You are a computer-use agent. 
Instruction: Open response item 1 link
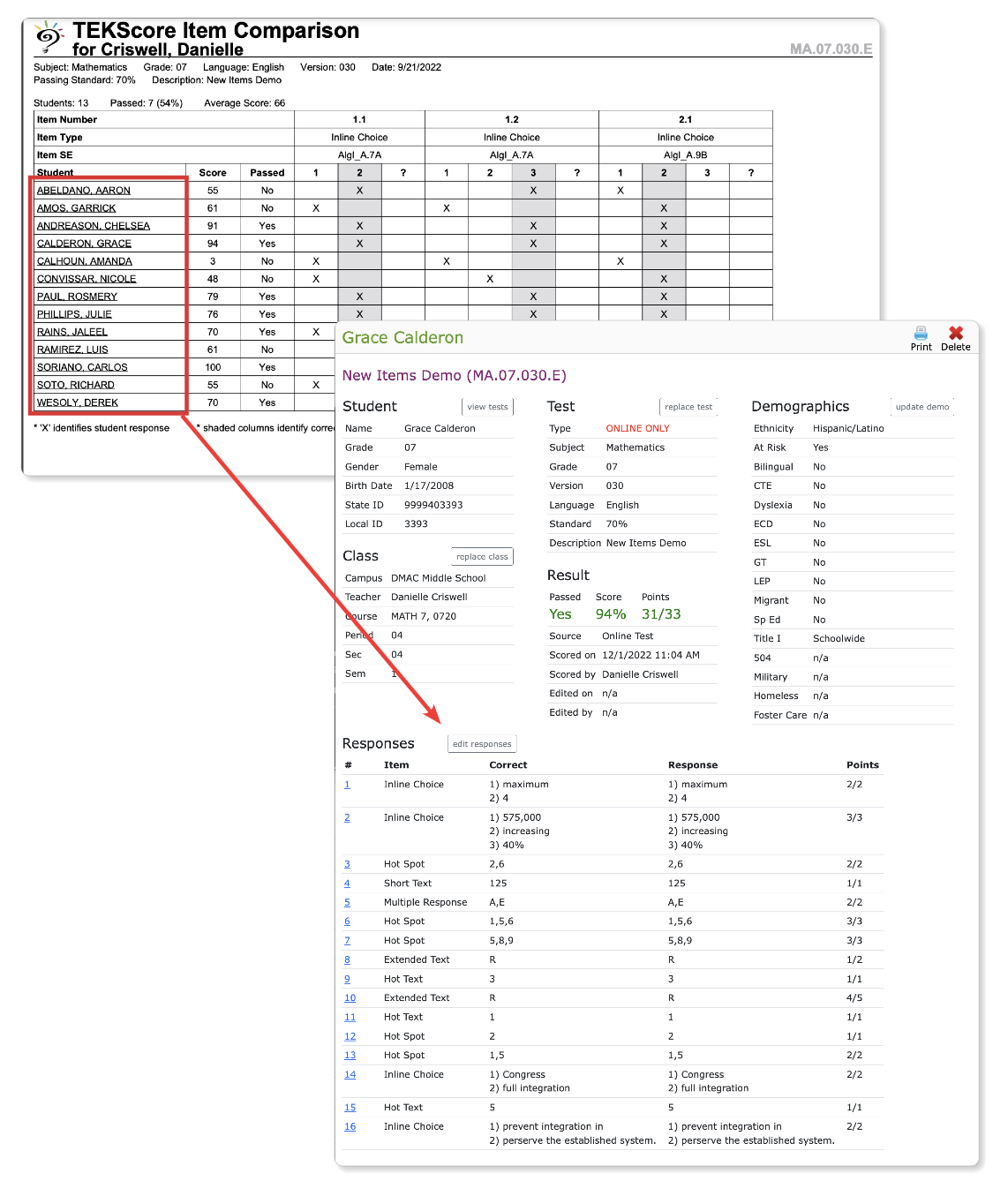tap(347, 785)
